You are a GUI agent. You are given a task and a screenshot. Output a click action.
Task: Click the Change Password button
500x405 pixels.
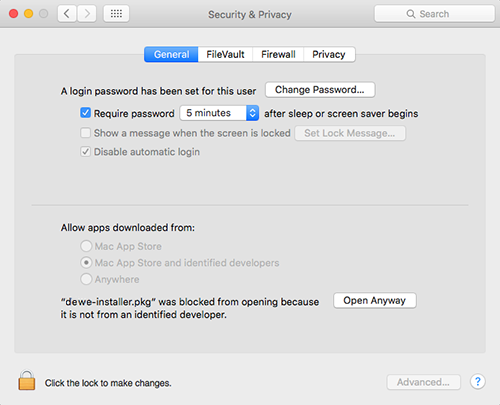pos(320,90)
